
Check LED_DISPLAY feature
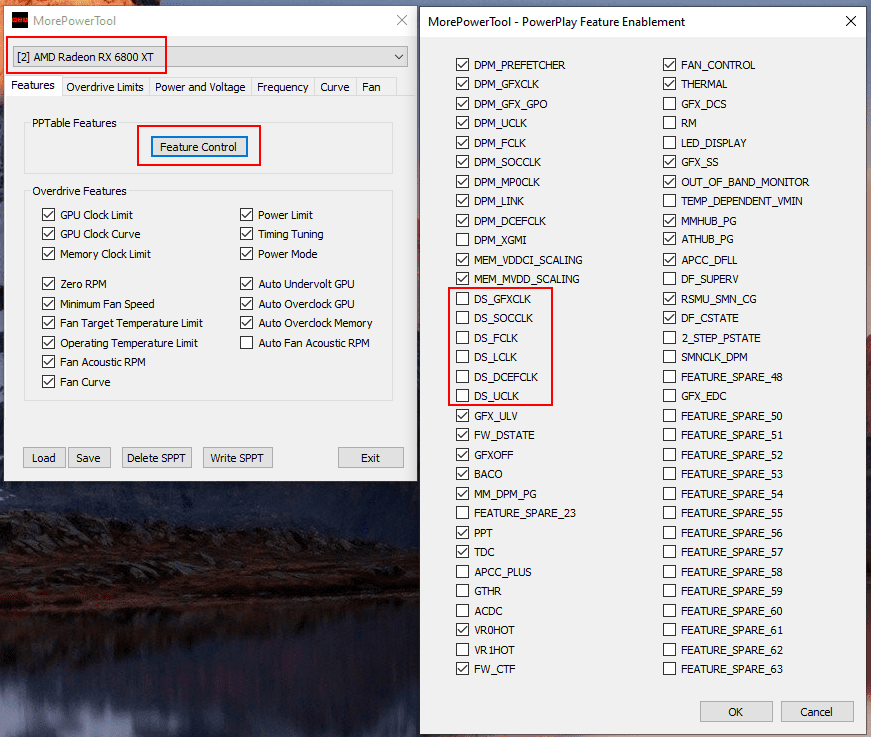669,143
